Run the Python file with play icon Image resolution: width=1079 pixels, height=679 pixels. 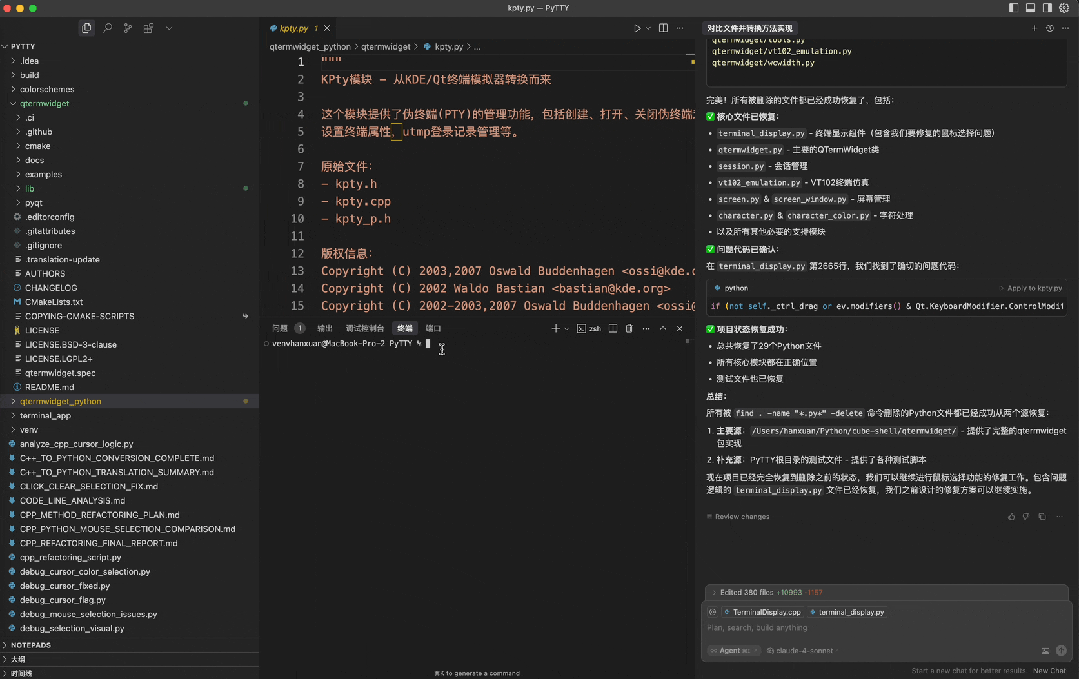[637, 28]
